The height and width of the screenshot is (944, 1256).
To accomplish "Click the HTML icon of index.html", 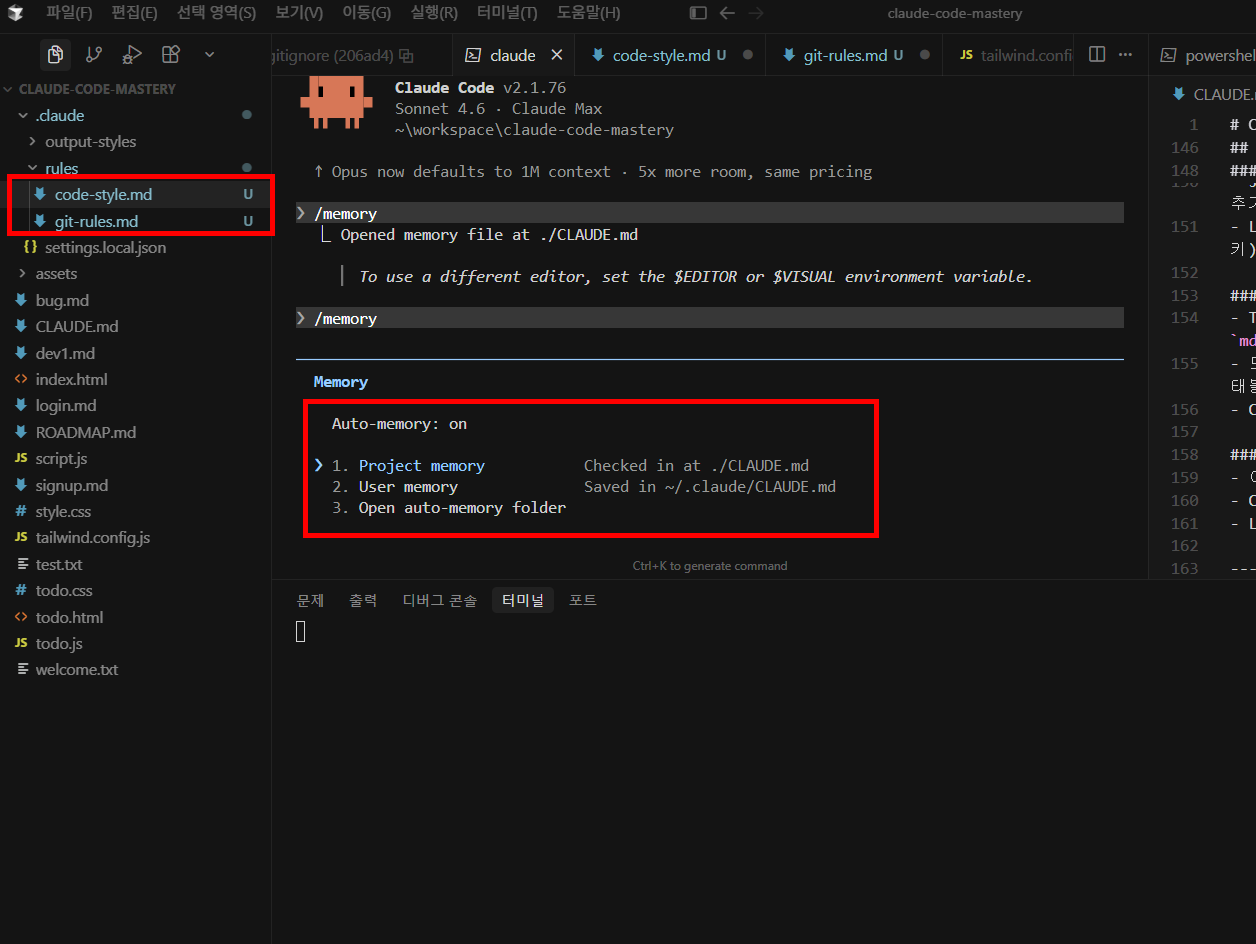I will (20, 379).
